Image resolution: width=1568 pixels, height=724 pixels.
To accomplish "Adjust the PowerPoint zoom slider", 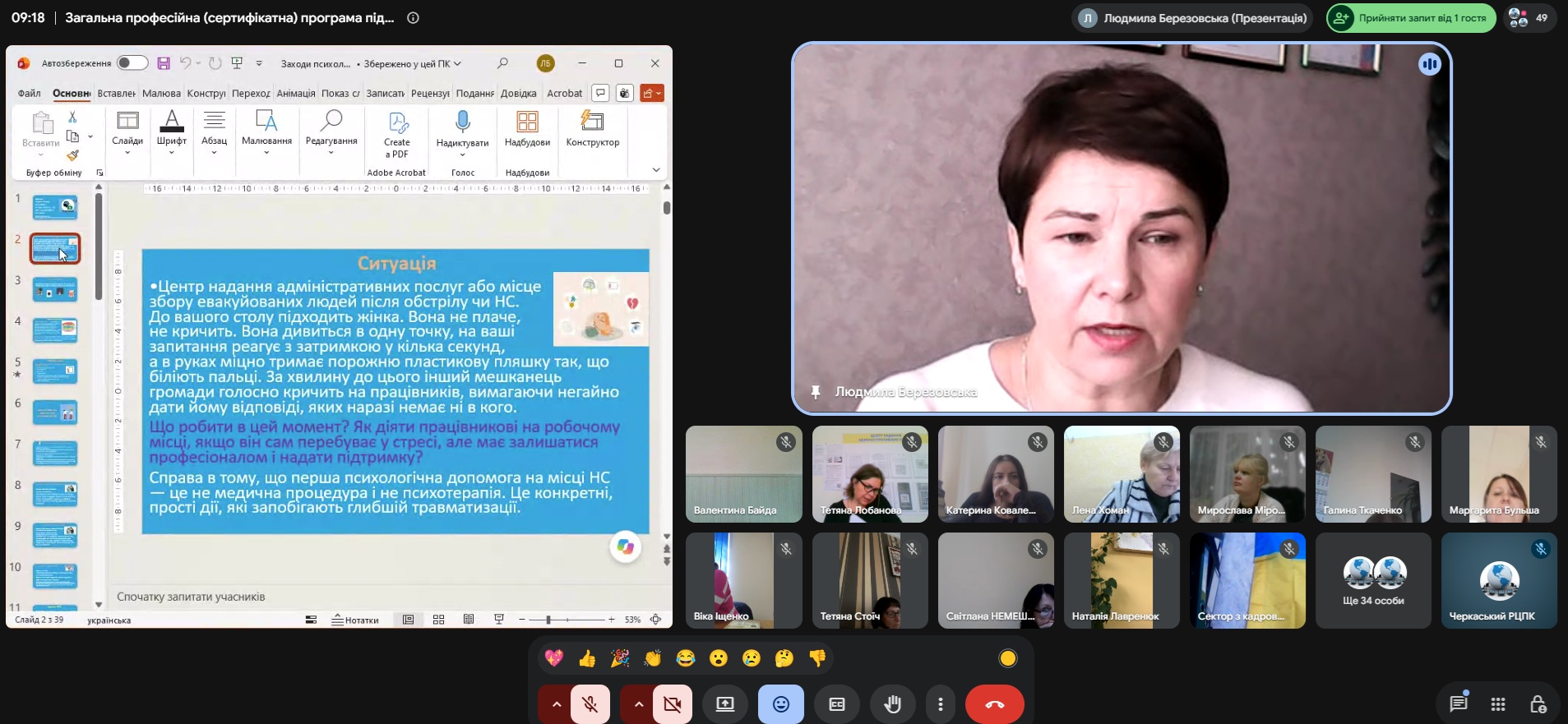I will coord(548,620).
